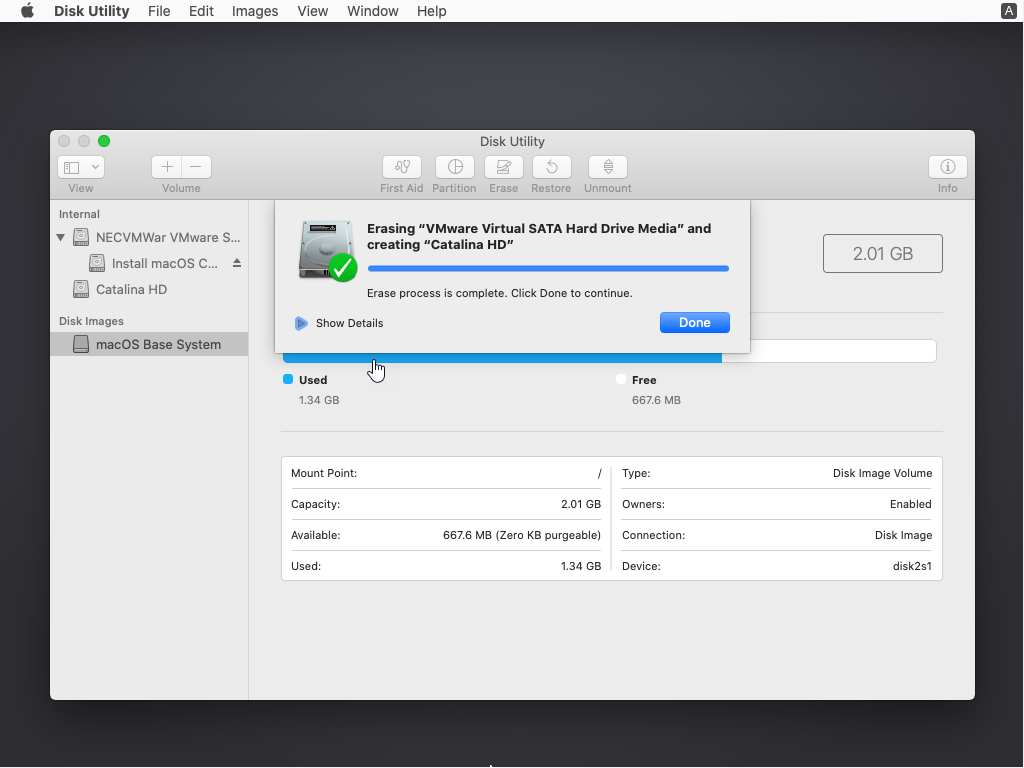Eject the Install macOS volume
The image size is (1024, 768).
click(x=237, y=263)
